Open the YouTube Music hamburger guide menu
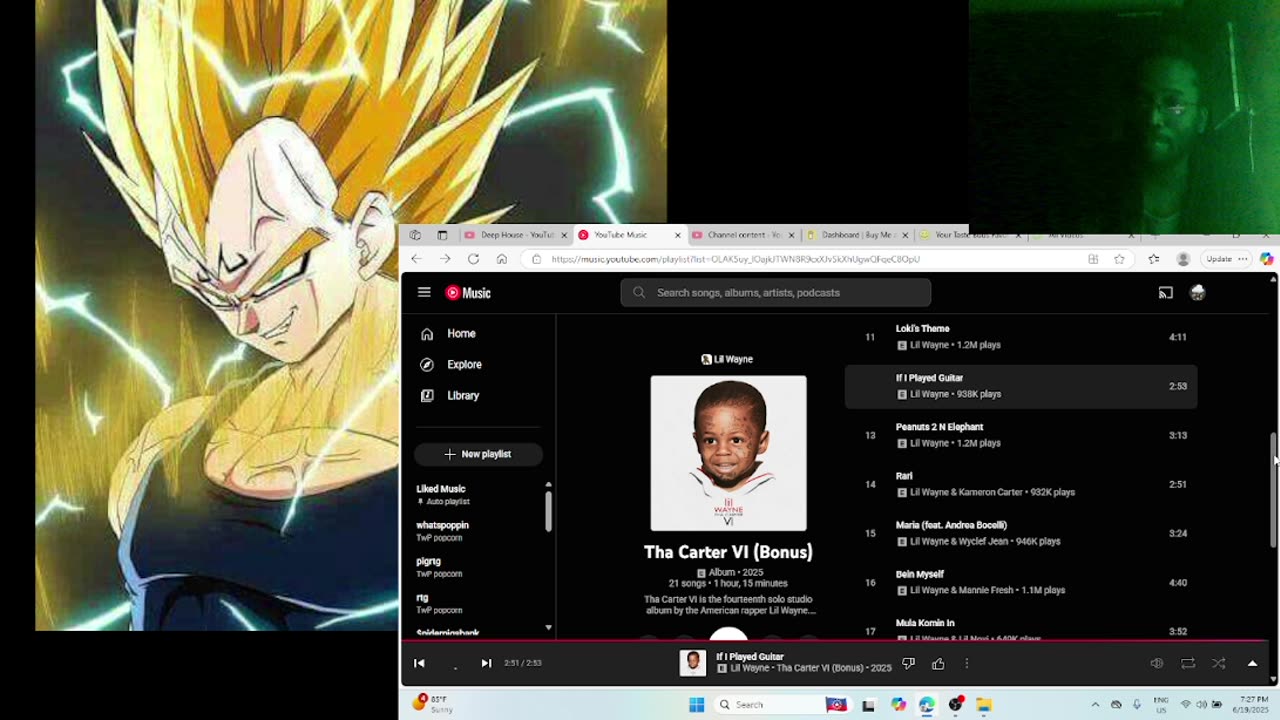 click(424, 292)
